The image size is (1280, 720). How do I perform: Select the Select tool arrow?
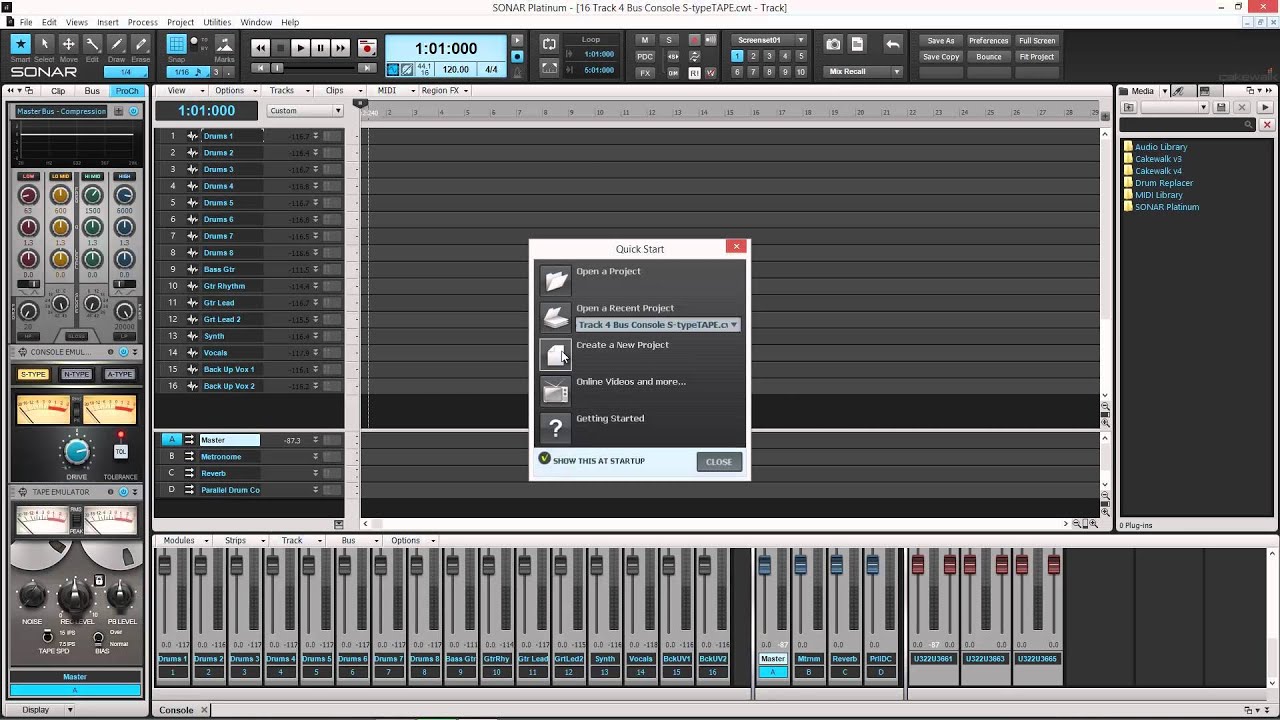coord(44,44)
